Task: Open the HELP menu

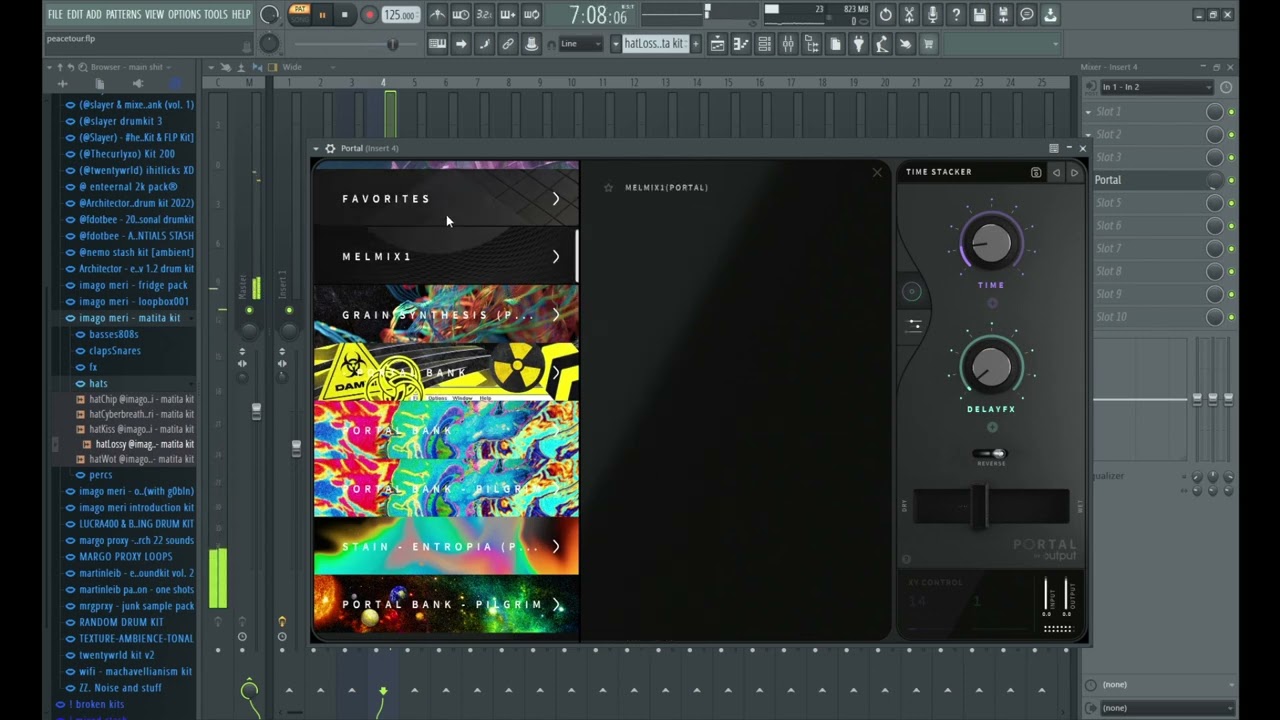Action: pyautogui.click(x=241, y=15)
